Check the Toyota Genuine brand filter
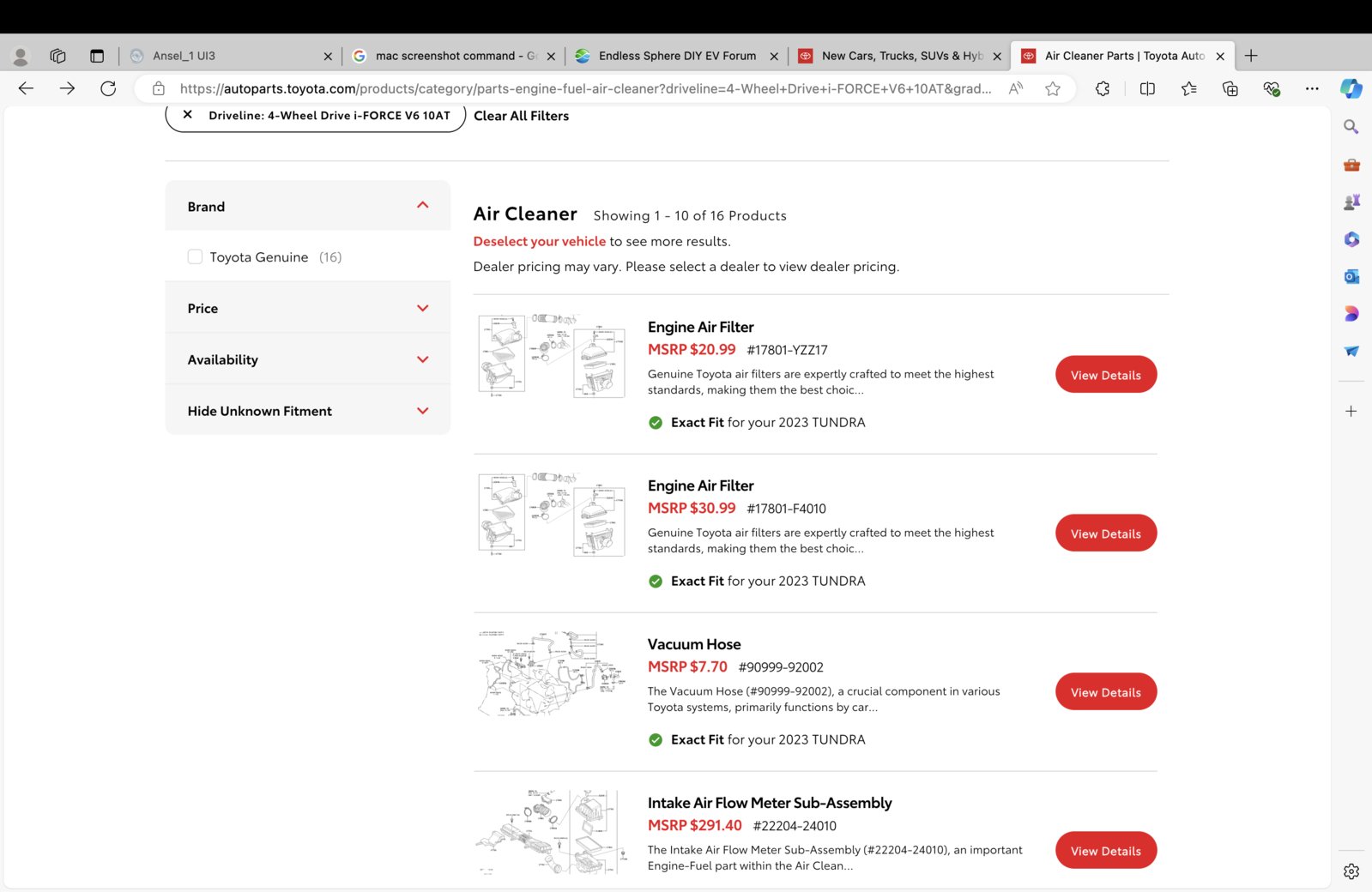 (x=195, y=256)
